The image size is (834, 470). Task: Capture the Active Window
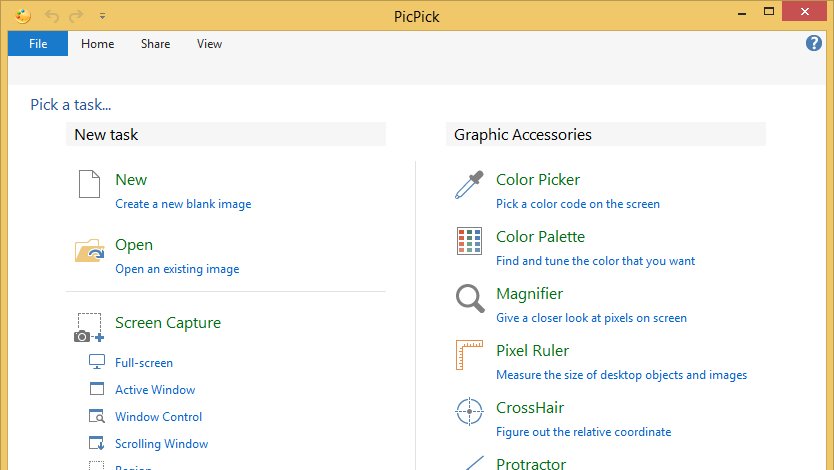pyautogui.click(x=155, y=390)
